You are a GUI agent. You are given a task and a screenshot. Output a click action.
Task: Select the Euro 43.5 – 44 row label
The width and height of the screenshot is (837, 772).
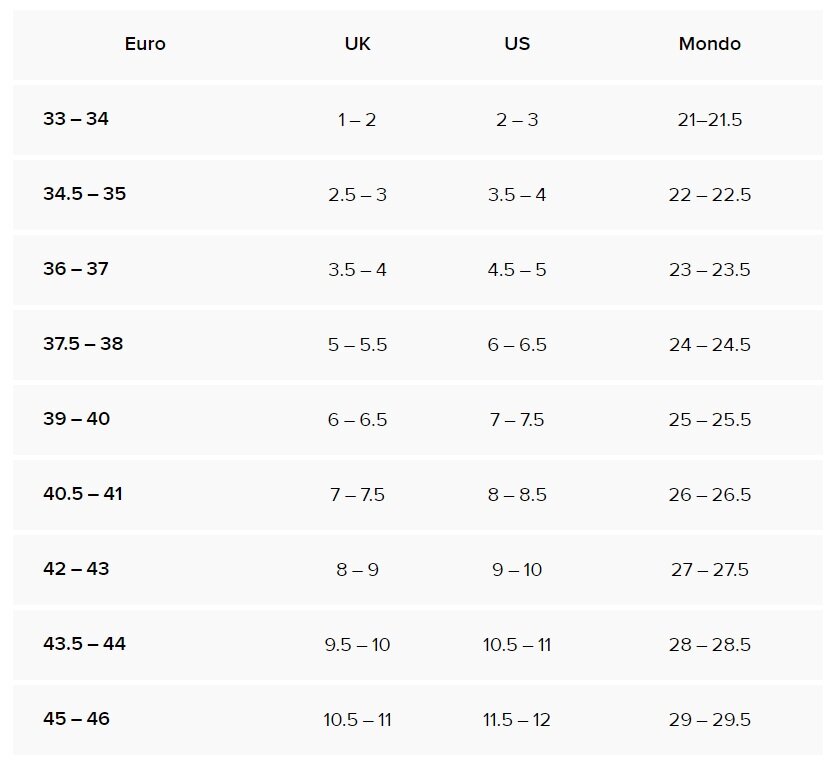[84, 644]
